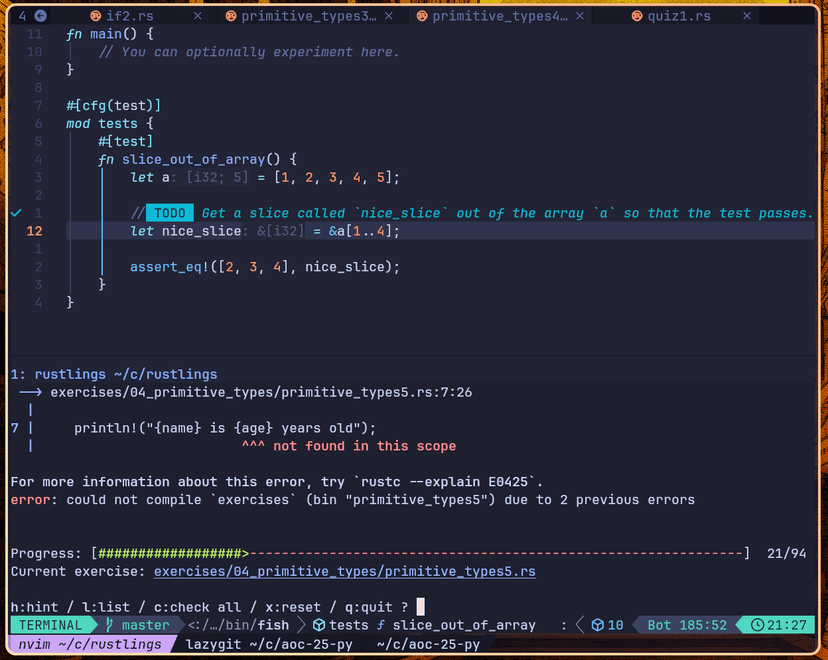Click the TODO highlighted comment tag
The image size is (828, 660).
[169, 213]
